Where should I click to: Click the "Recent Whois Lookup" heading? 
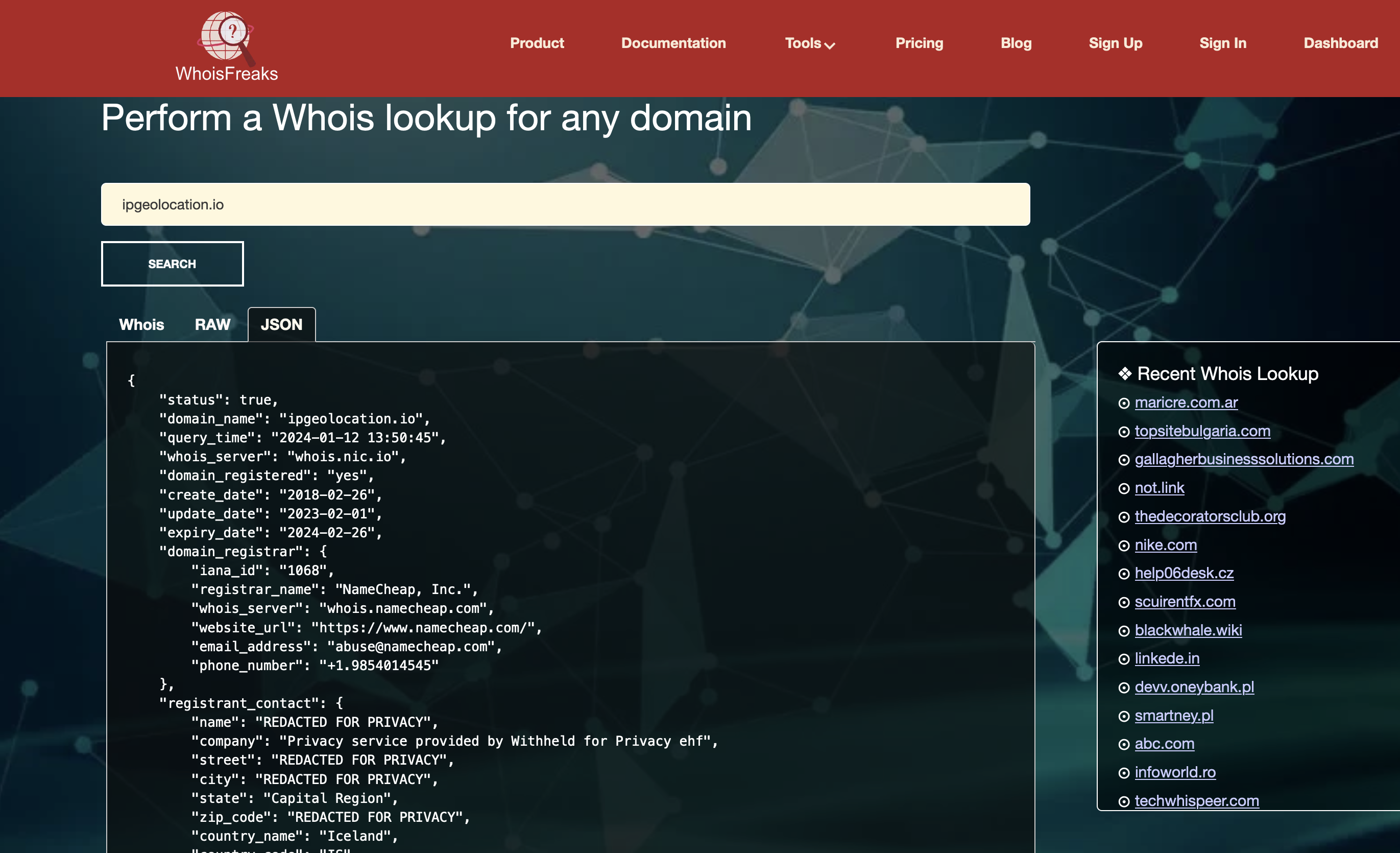point(1227,373)
